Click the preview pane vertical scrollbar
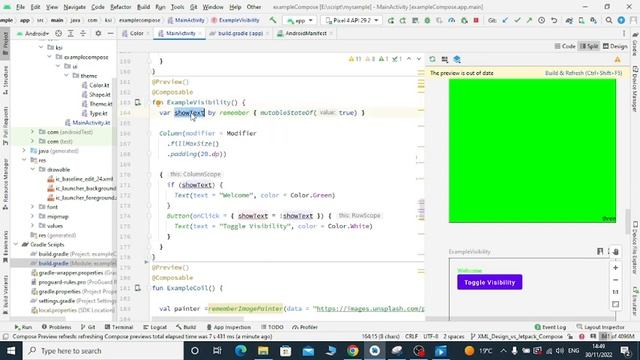 click(627, 222)
